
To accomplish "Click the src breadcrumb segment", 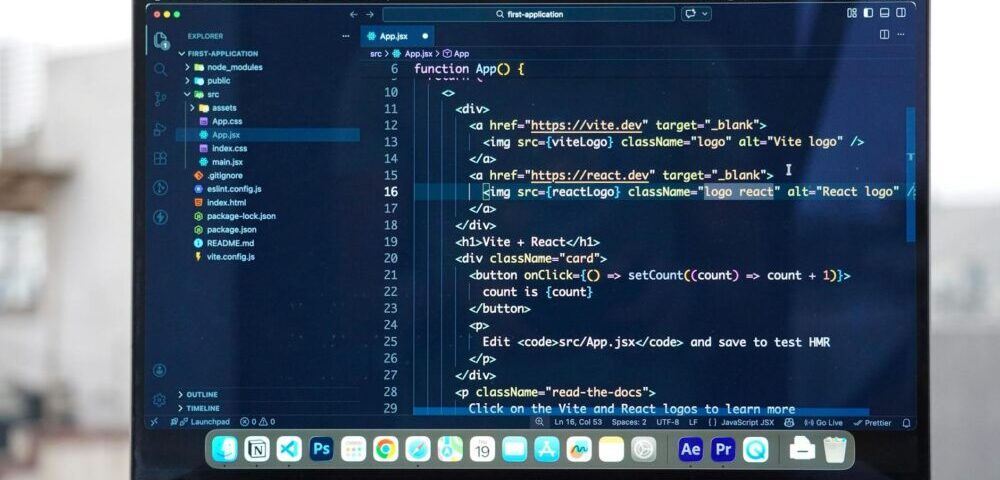I will (376, 54).
